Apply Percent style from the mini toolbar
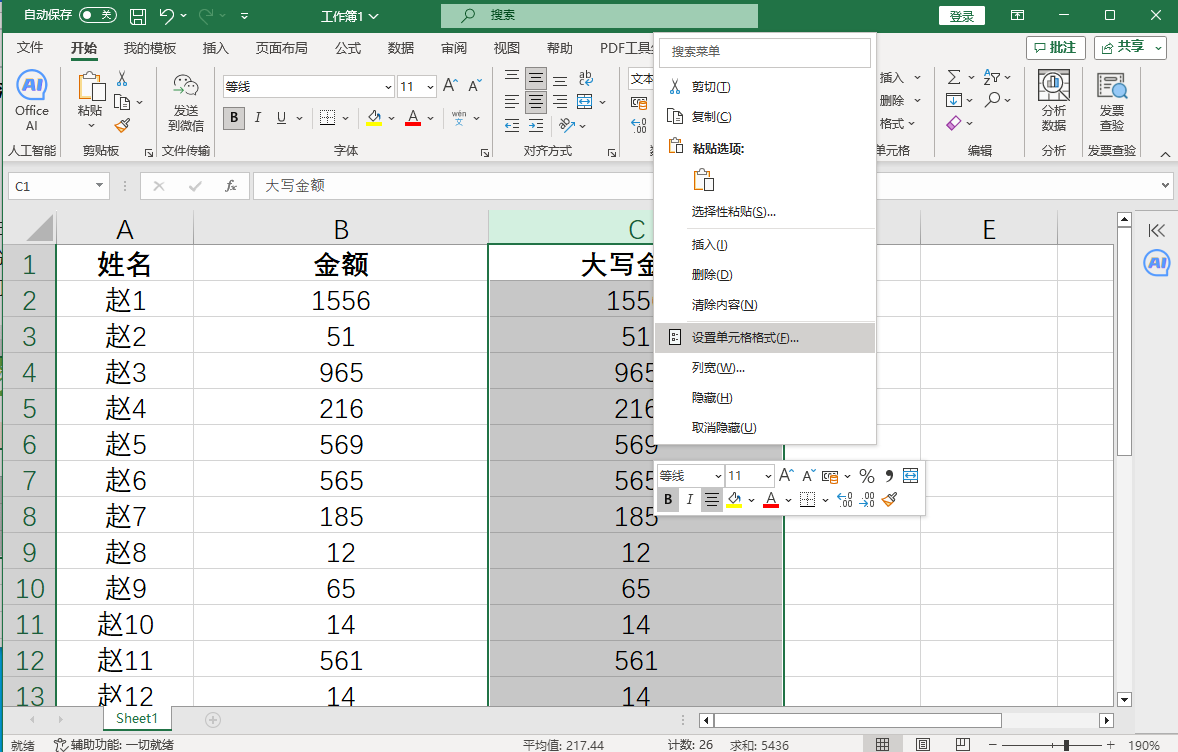This screenshot has width=1178, height=752. click(x=866, y=475)
